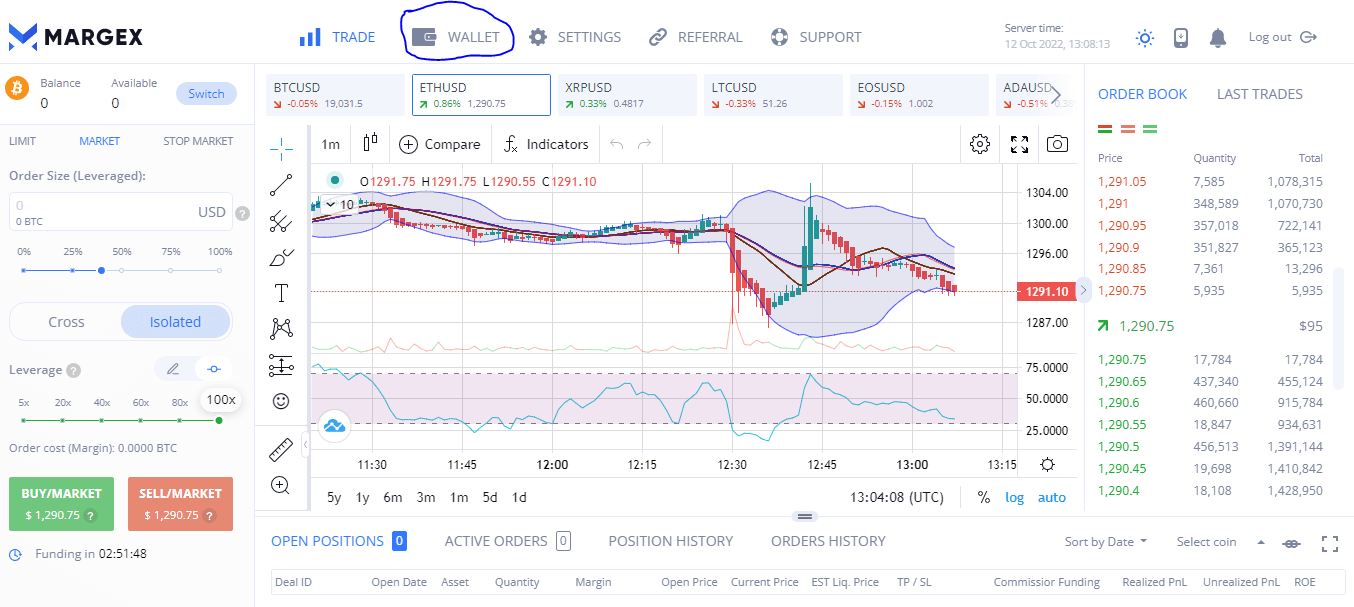Open the 1m timeframe interval dropdown

(330, 144)
